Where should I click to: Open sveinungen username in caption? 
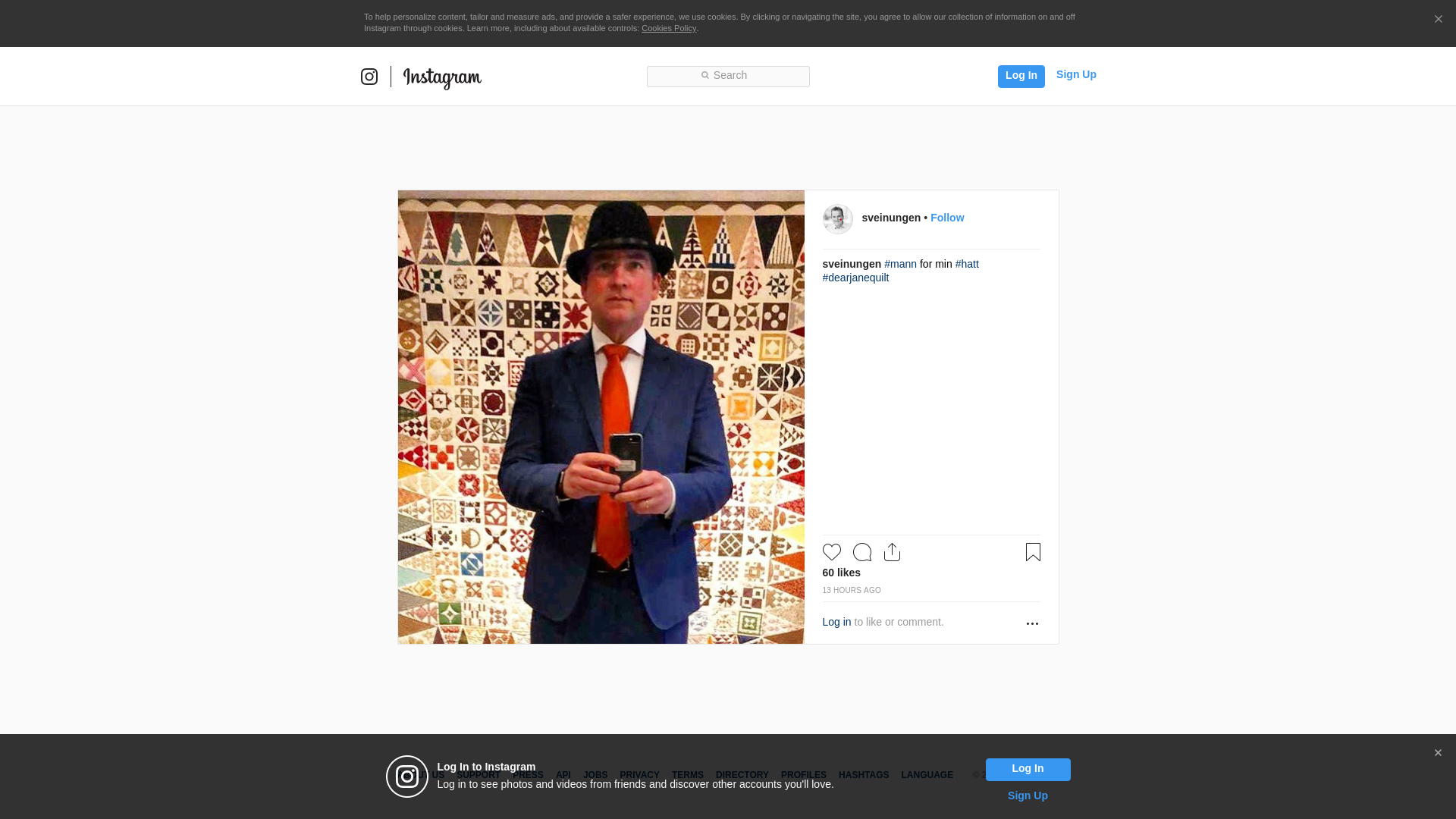(x=852, y=264)
